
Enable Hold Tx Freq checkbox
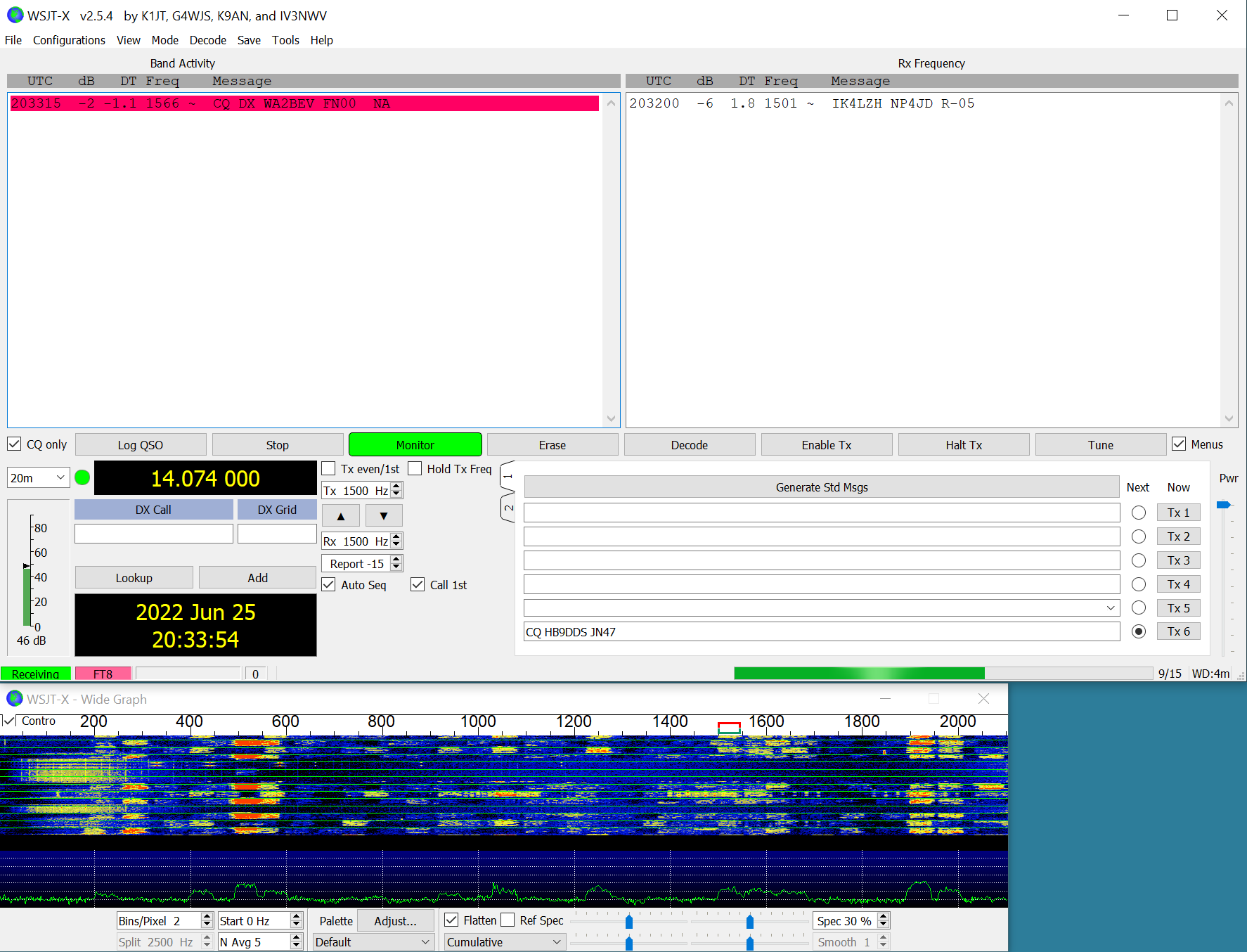tap(415, 468)
